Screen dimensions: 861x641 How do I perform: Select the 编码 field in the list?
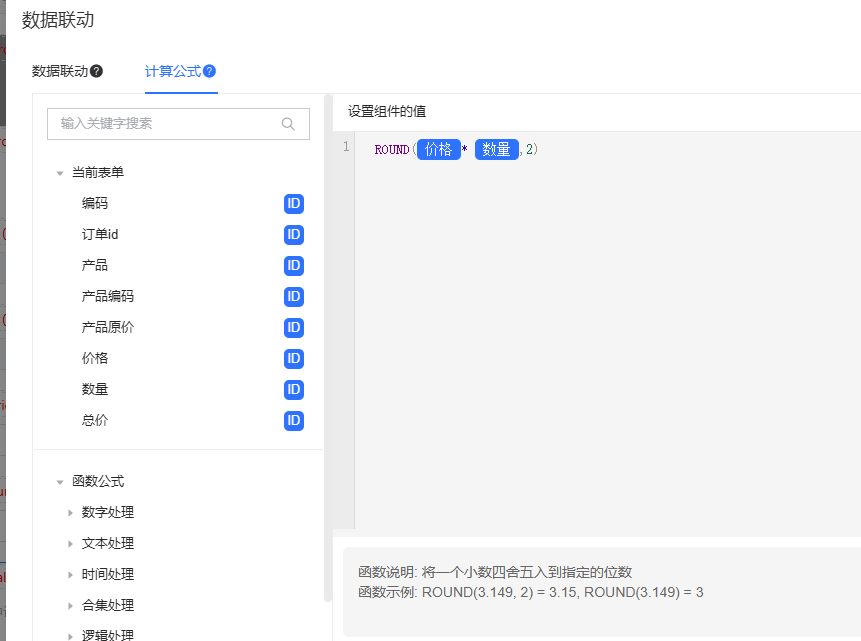(x=95, y=203)
